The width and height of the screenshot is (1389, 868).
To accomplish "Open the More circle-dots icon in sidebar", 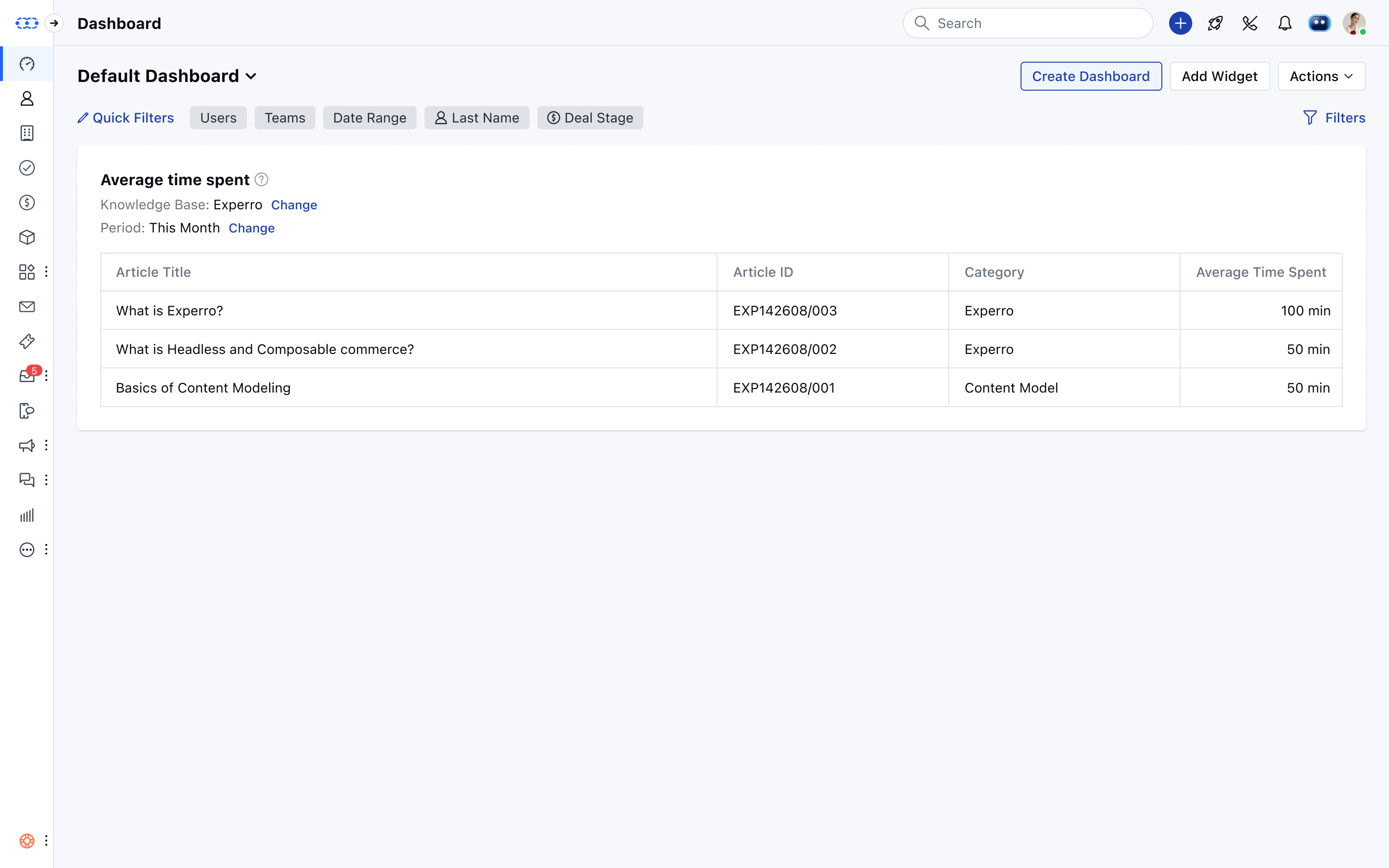I will [27, 550].
